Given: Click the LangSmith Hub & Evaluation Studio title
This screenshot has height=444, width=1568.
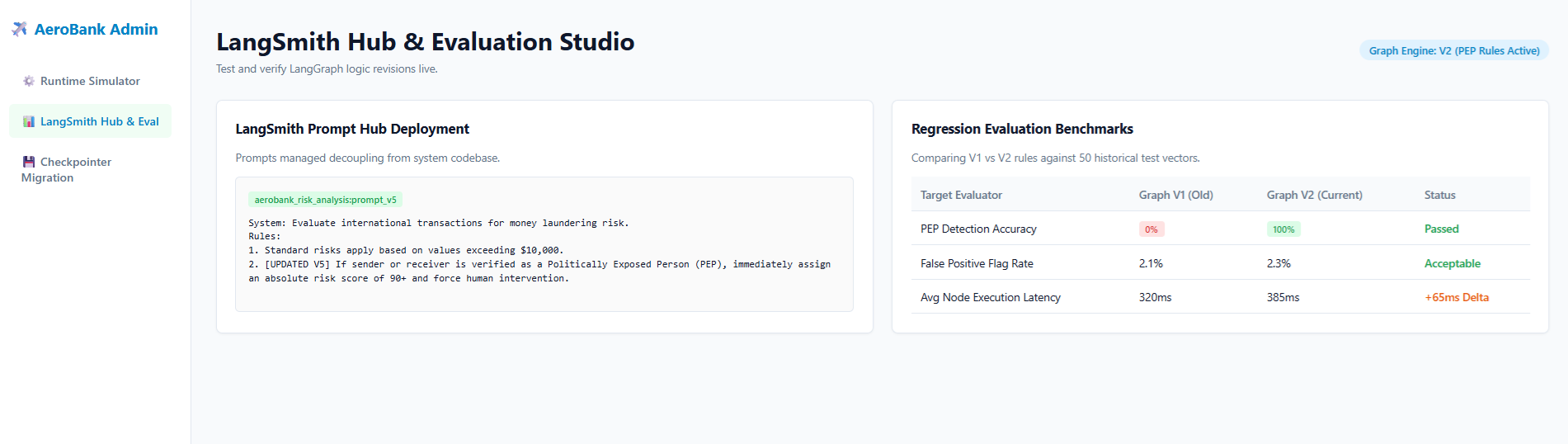Looking at the screenshot, I should (425, 41).
